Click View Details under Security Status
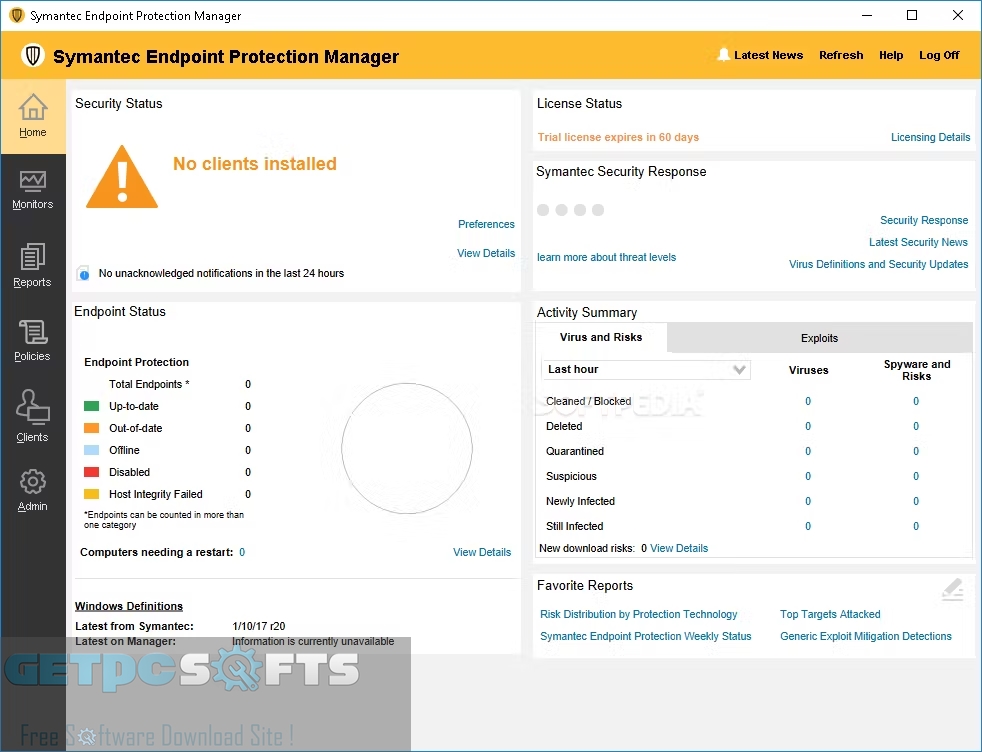This screenshot has height=752, width=982. [x=486, y=253]
